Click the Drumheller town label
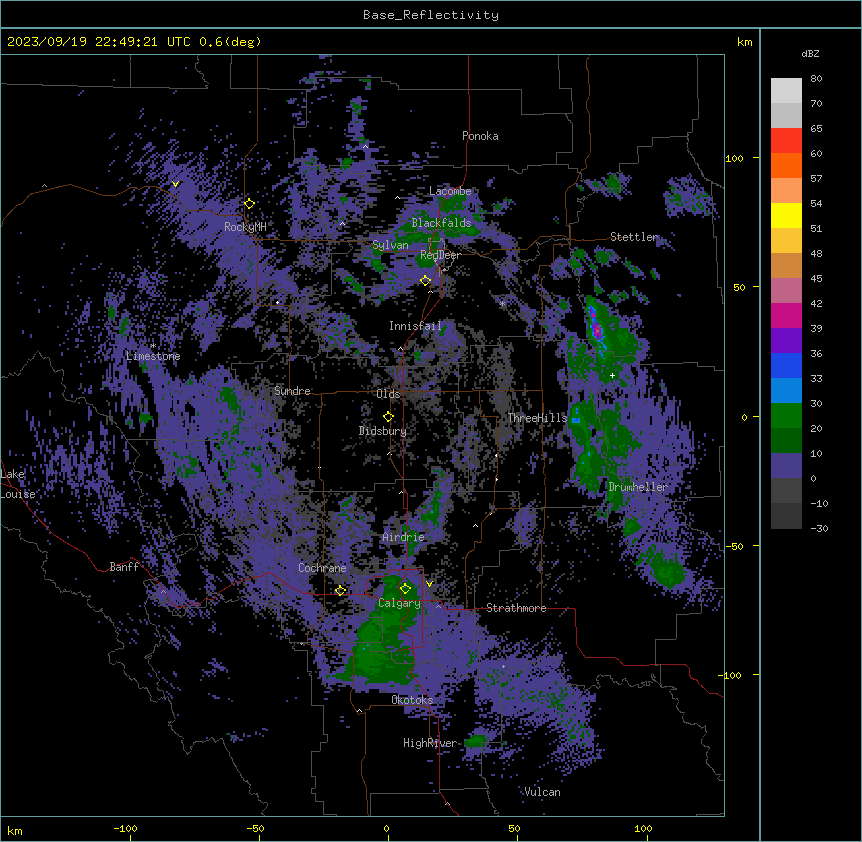The height and width of the screenshot is (842, 862). coord(638,487)
